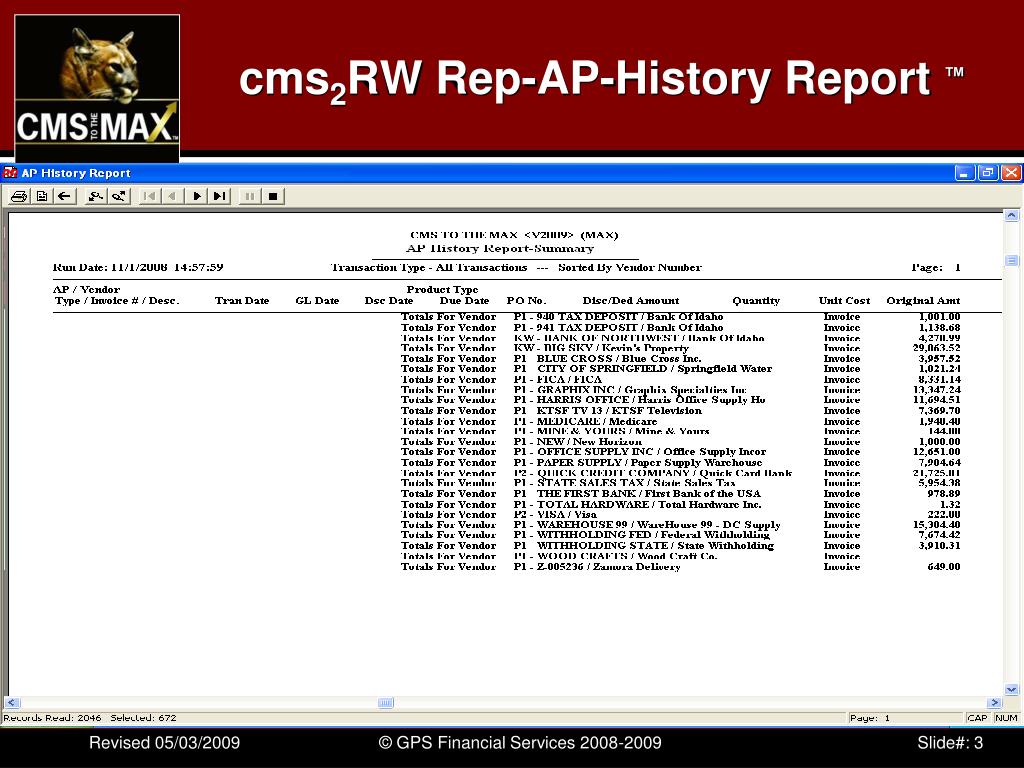Click 'Records Read: 2046' status text
1024x768 pixels.
(x=52, y=718)
